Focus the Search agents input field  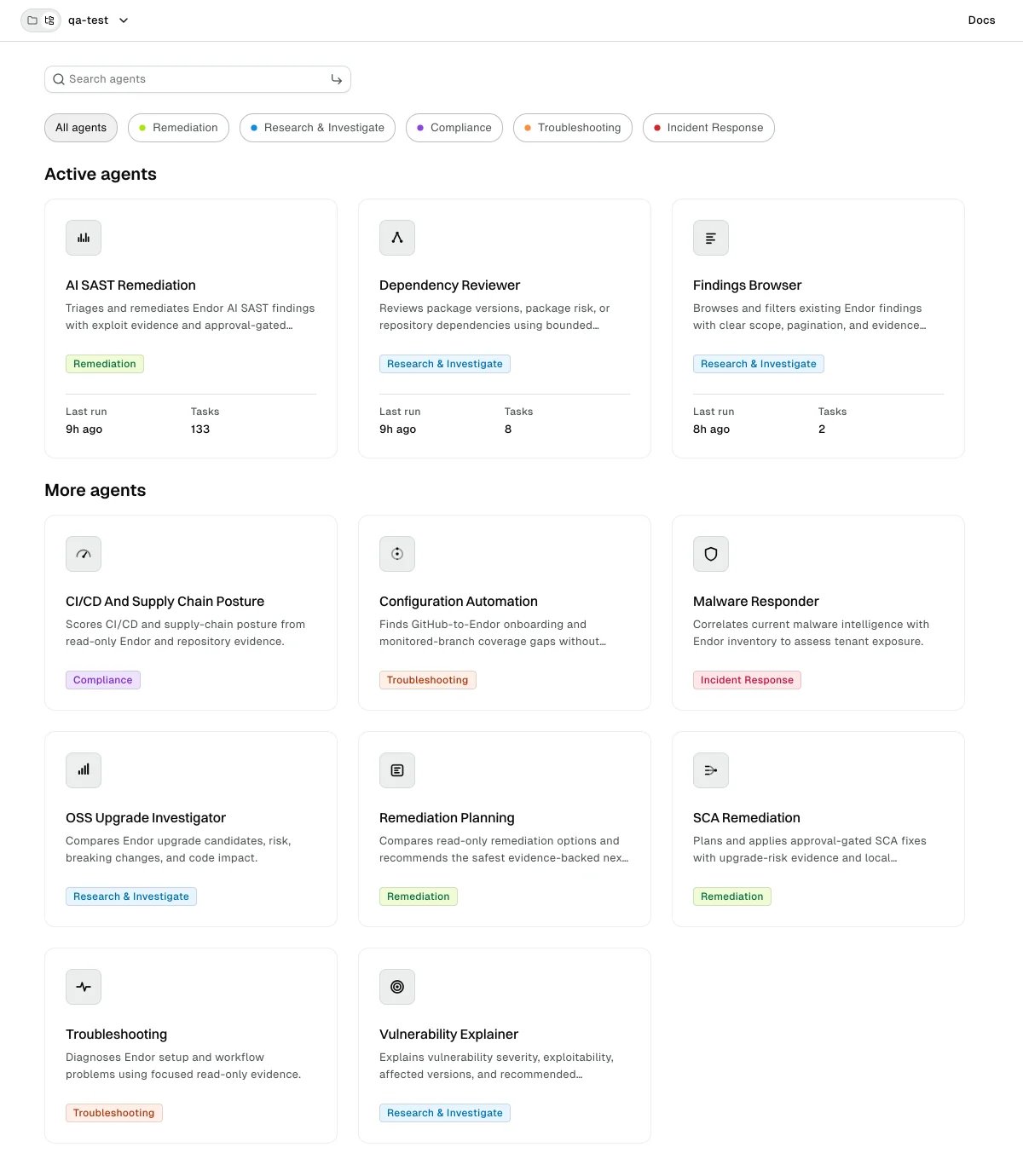(198, 79)
